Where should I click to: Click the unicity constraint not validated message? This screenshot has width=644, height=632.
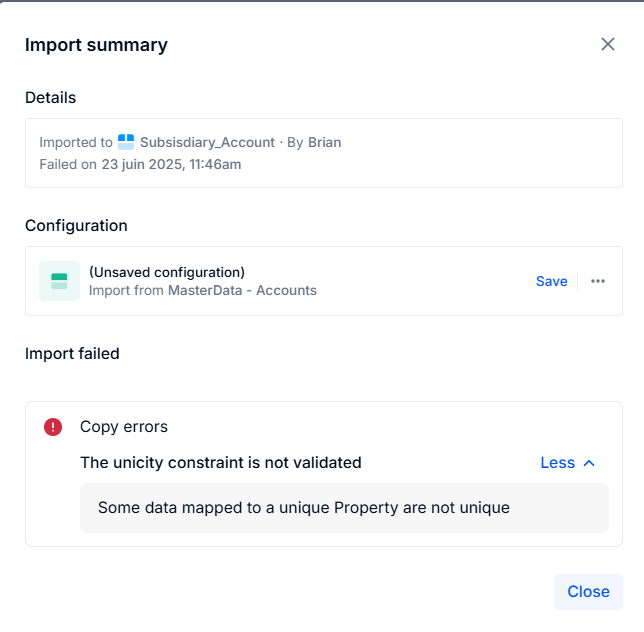coord(221,463)
